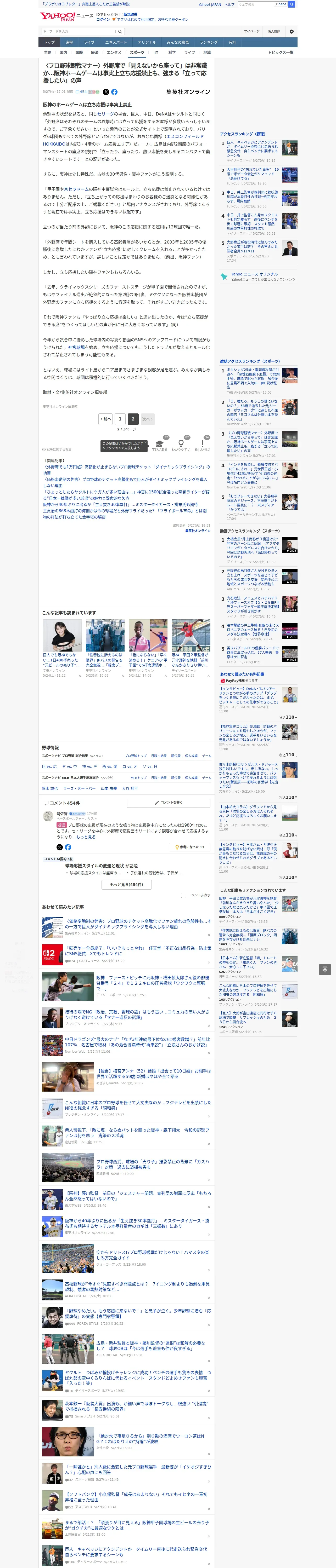Viewport: 336px width, 1568px height.
Task: Click the comment count 454 icon
Action: [x=81, y=92]
